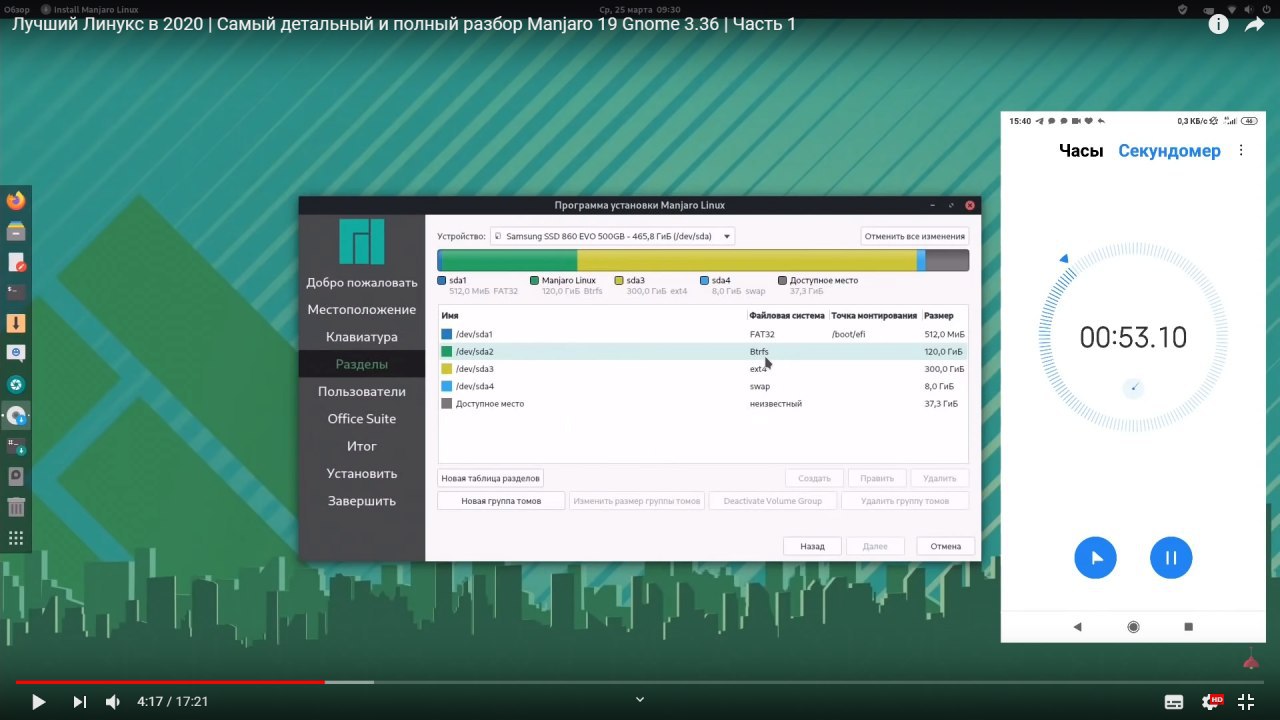Click the top bar system tray shield icon
The image size is (1280, 720).
(1182, 9)
